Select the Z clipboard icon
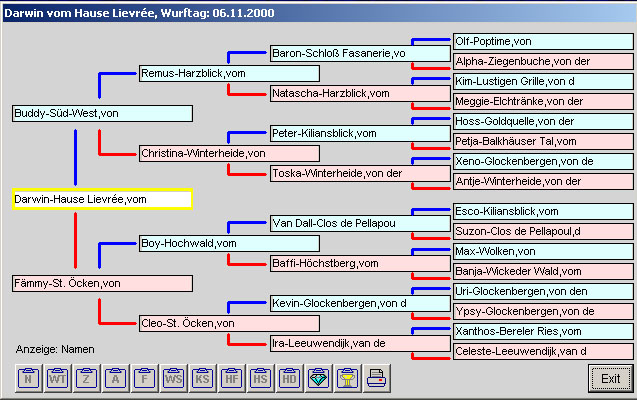The image size is (637, 400). (x=87, y=379)
